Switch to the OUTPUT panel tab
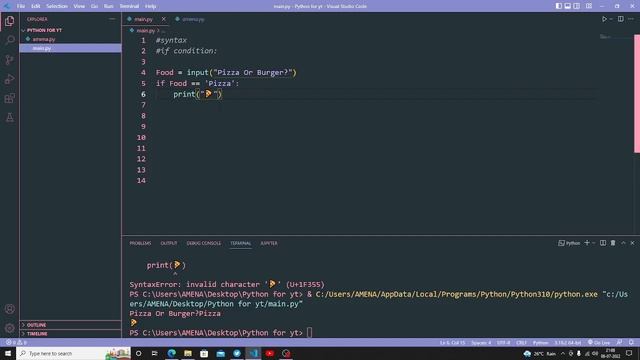 169,243
